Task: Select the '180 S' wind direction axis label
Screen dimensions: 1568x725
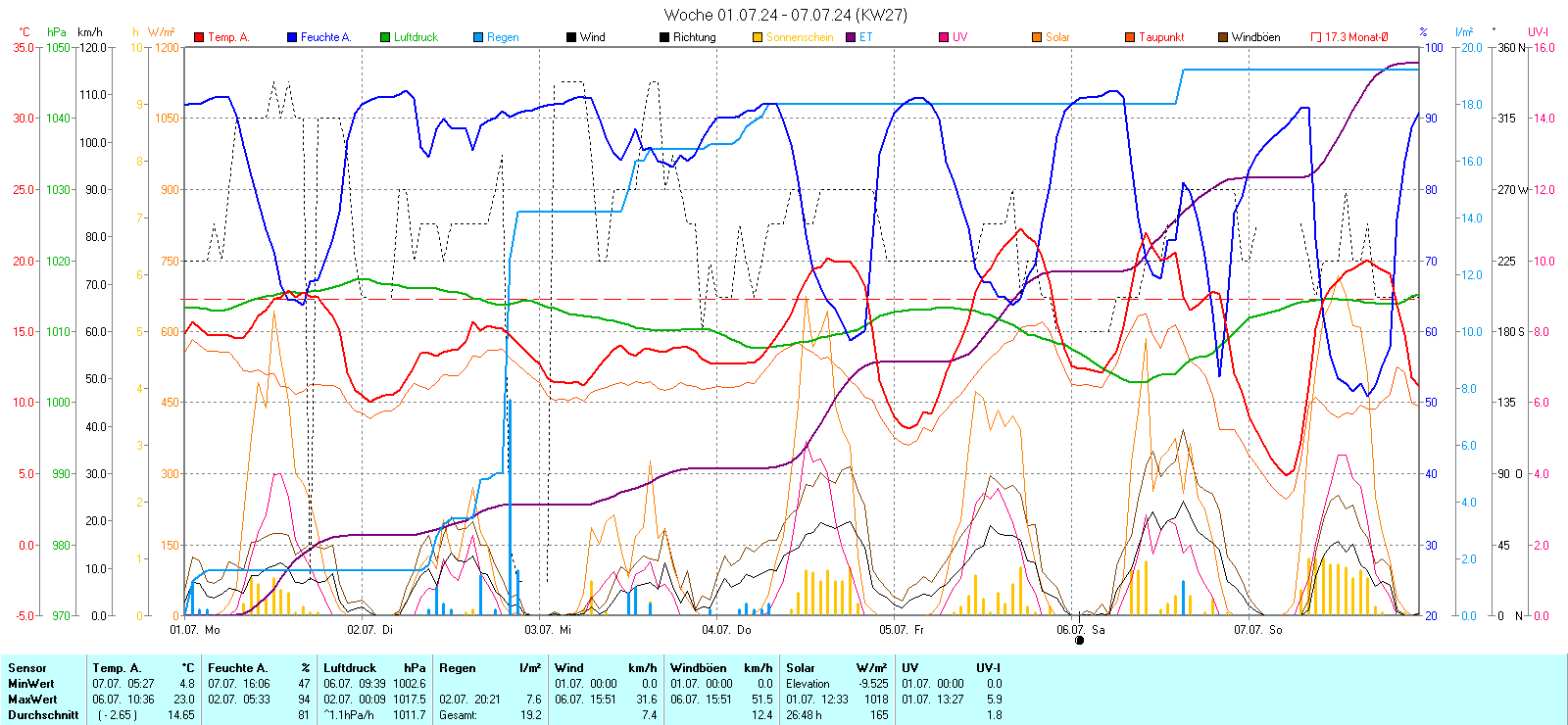Action: [x=1511, y=331]
